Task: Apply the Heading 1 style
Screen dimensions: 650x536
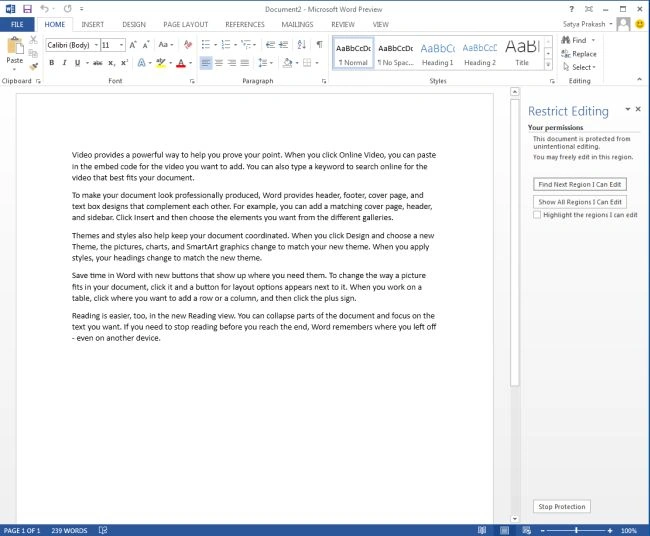Action: pos(438,53)
